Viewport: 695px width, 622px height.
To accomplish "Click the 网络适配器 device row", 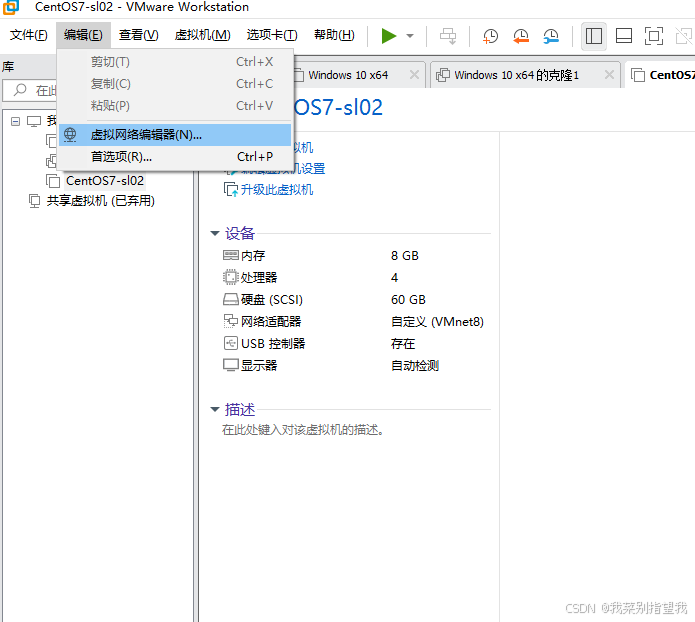I will pyautogui.click(x=354, y=321).
